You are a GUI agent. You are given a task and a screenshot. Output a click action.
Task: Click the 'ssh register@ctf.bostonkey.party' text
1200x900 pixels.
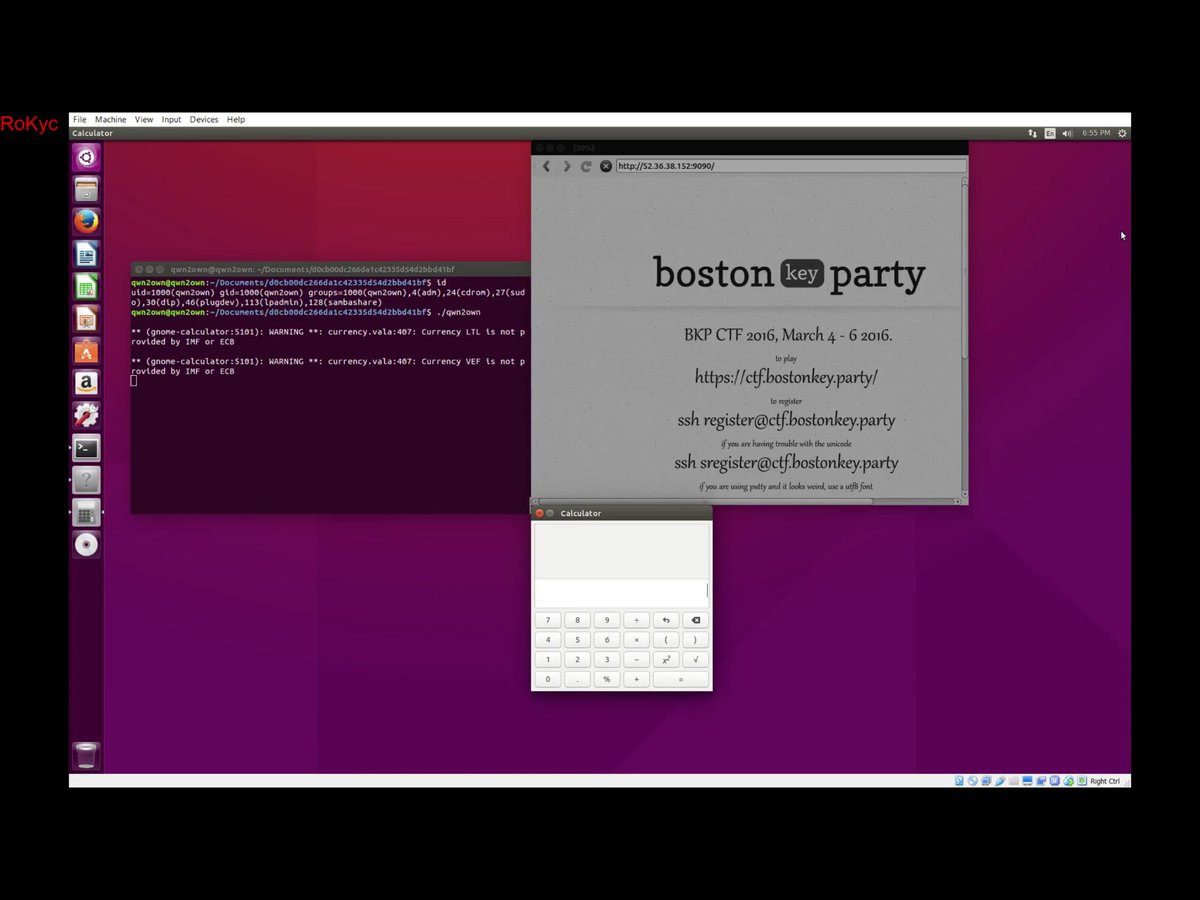pyautogui.click(x=786, y=420)
